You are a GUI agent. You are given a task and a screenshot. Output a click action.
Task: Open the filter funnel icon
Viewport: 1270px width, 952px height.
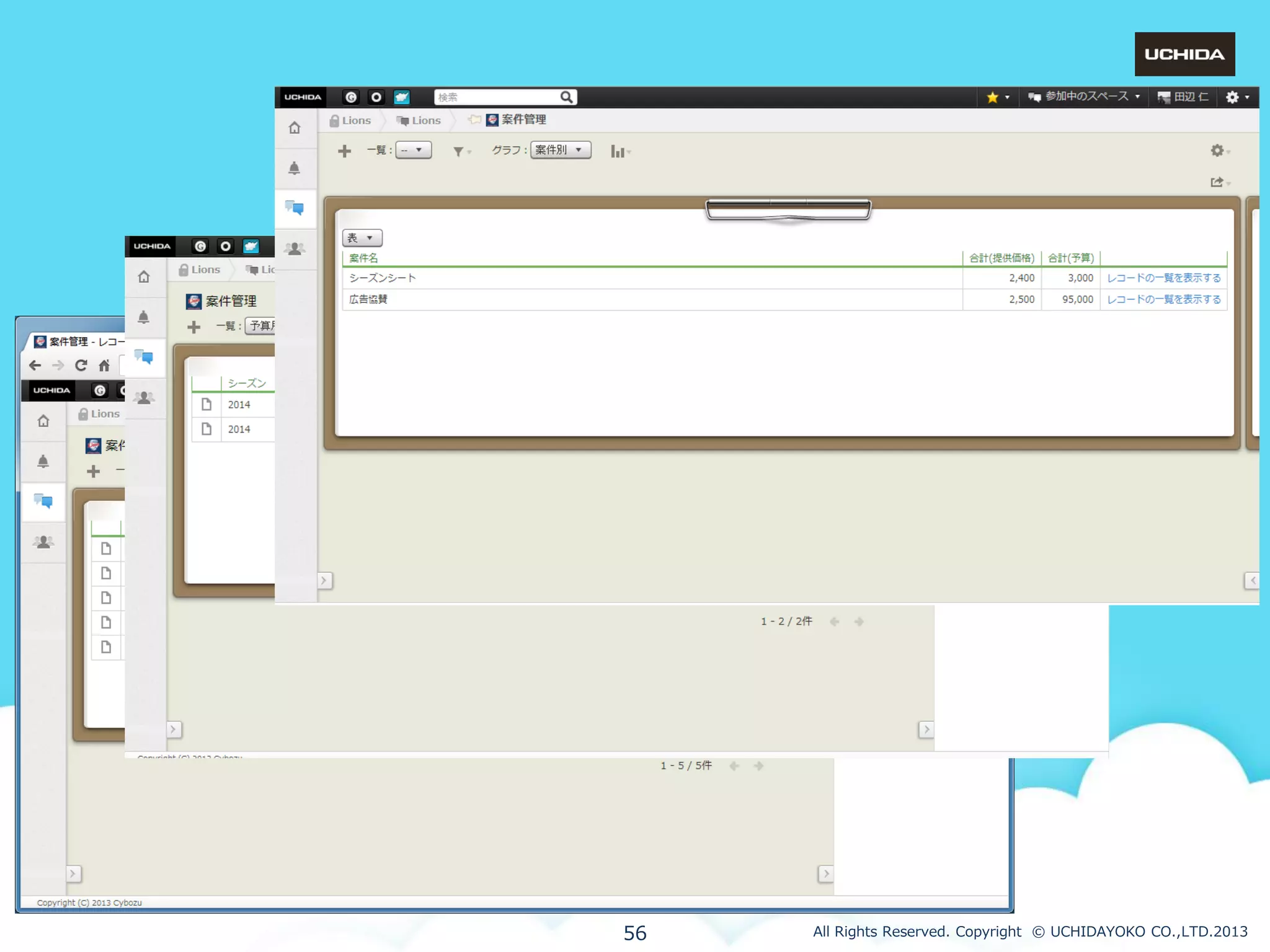459,151
